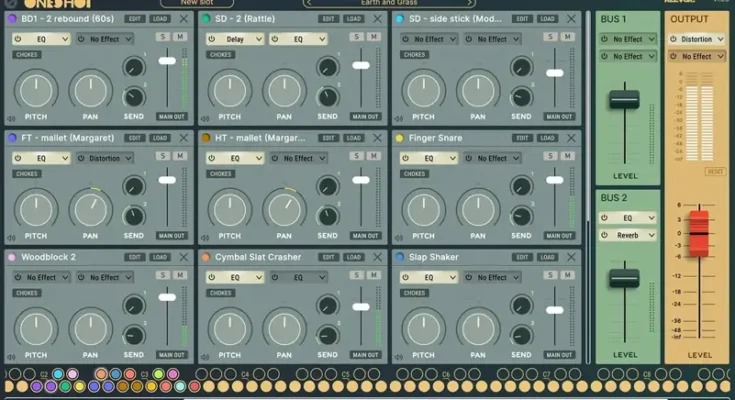Toggle the Bus 2 Reverb power icon
The height and width of the screenshot is (400, 735).
[x=604, y=235]
